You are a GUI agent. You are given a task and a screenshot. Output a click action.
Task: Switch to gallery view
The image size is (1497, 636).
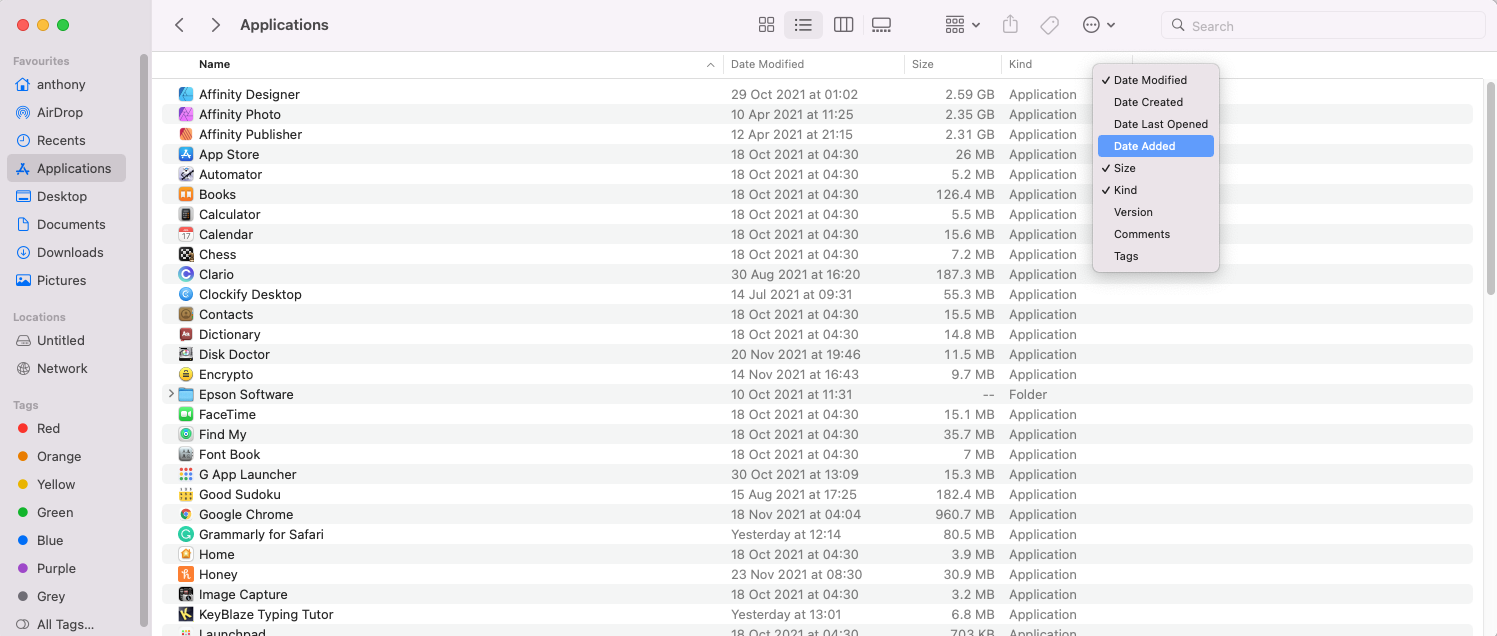pos(881,25)
